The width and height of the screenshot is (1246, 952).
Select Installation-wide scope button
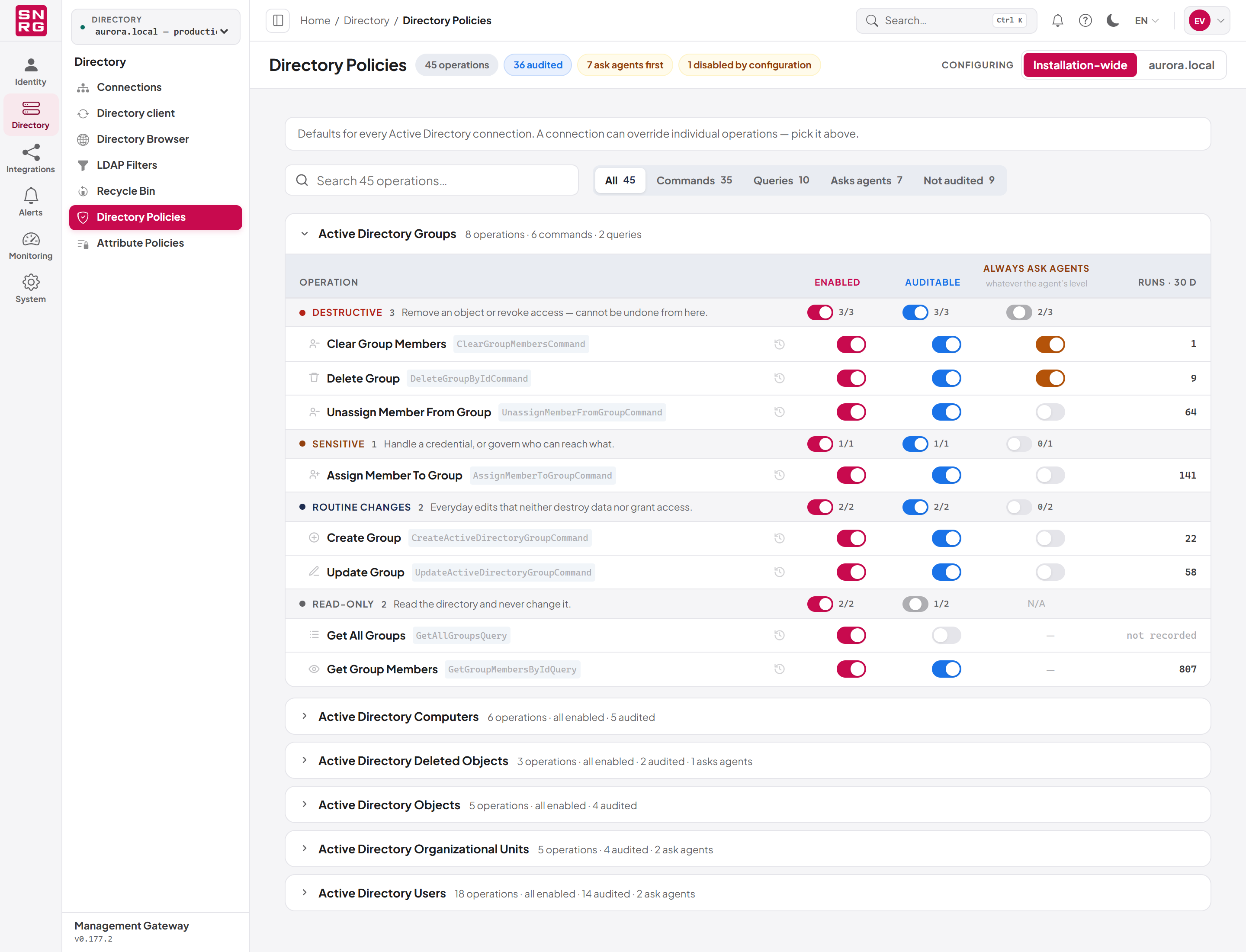click(1079, 64)
